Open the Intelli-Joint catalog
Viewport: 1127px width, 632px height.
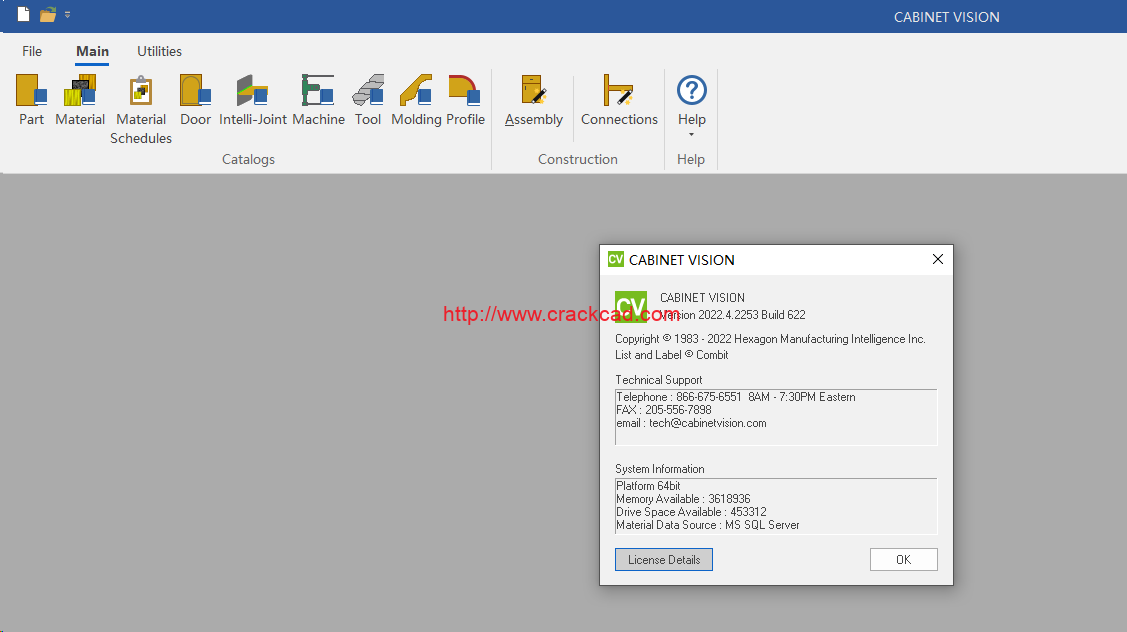[x=252, y=100]
